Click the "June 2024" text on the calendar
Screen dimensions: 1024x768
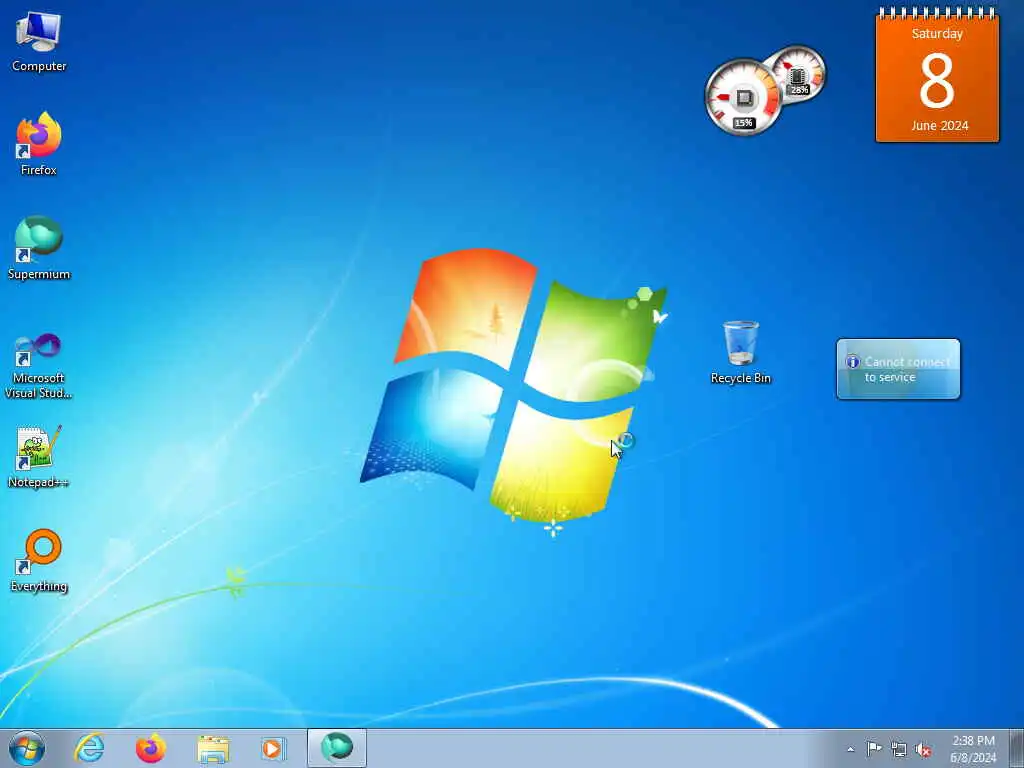coord(939,125)
